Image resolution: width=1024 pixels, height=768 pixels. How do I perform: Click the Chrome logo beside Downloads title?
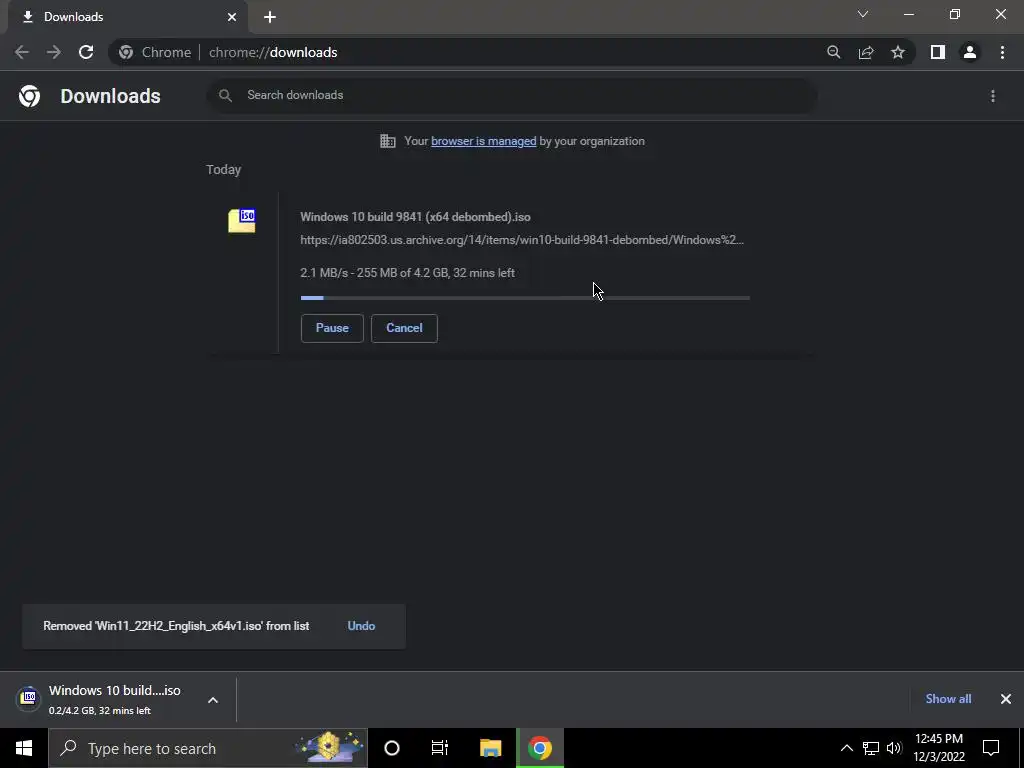tap(29, 96)
